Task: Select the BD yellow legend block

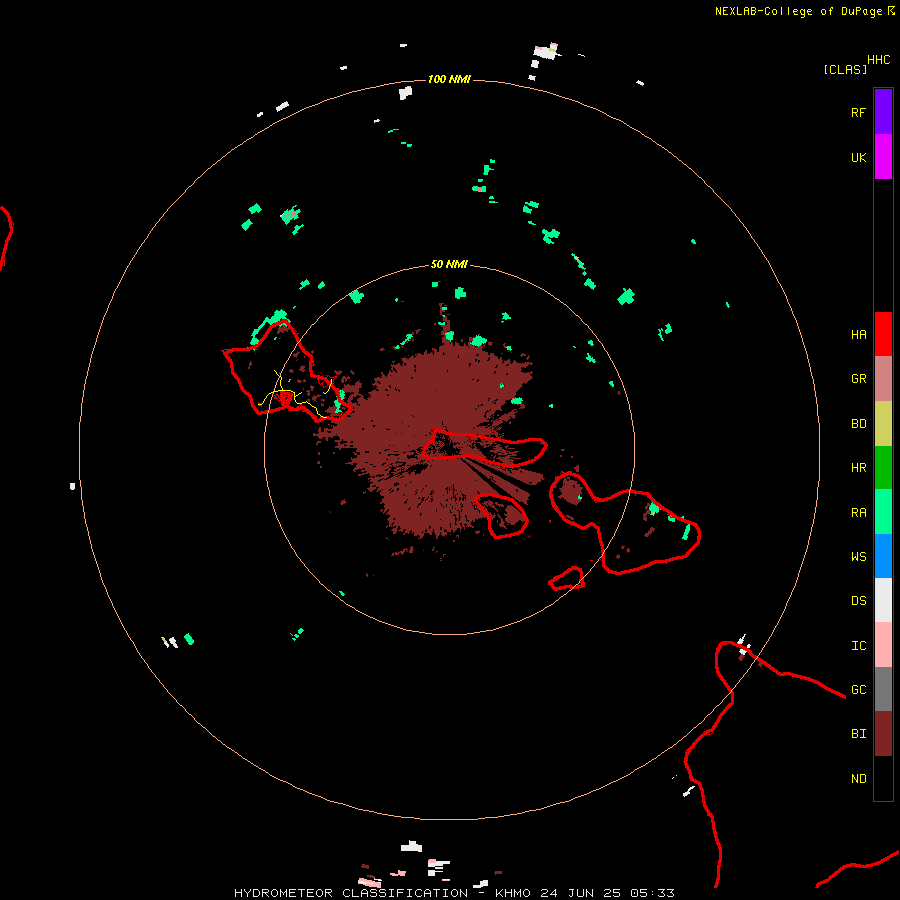Action: coord(883,424)
